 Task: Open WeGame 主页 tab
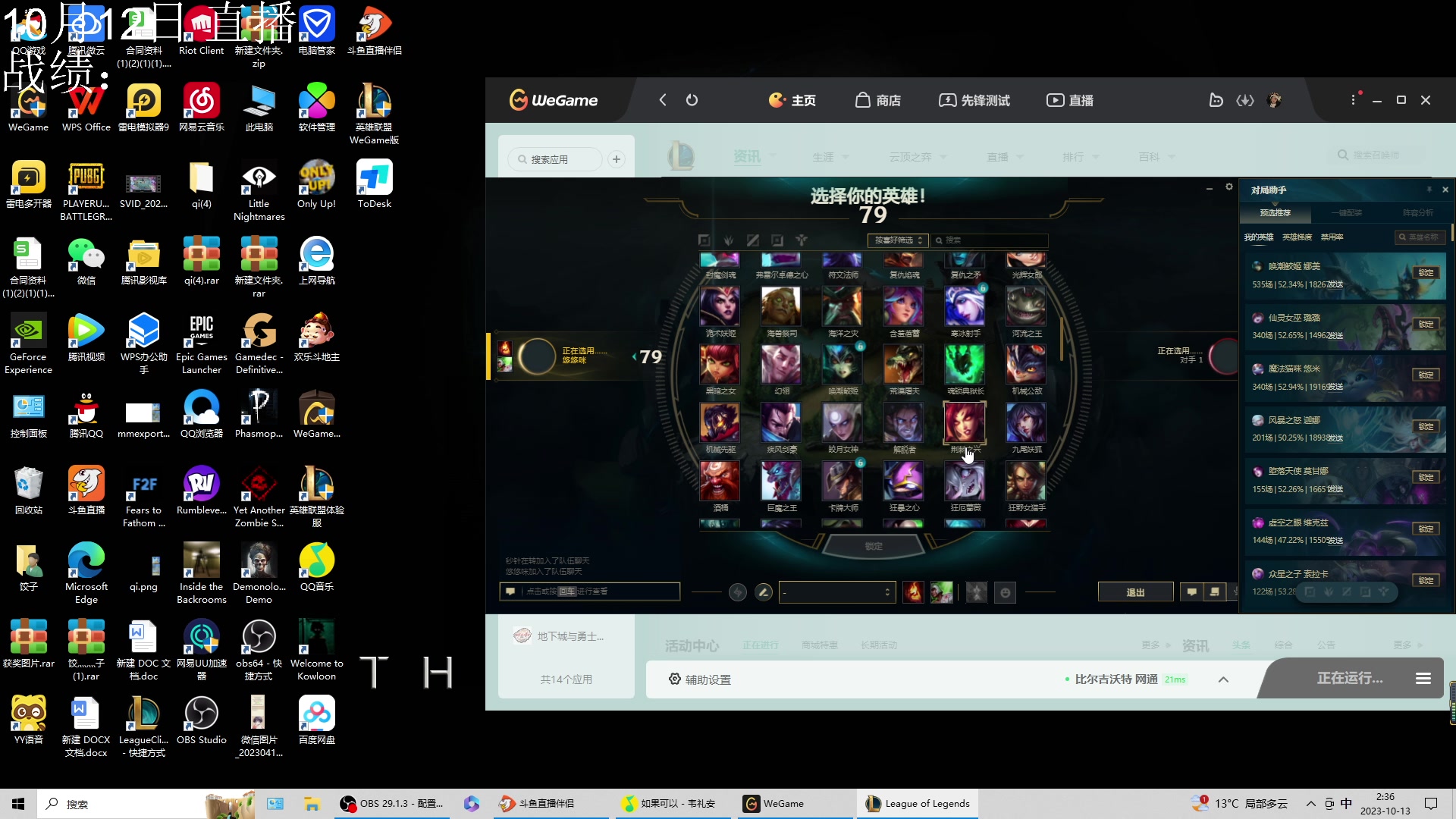pos(792,100)
